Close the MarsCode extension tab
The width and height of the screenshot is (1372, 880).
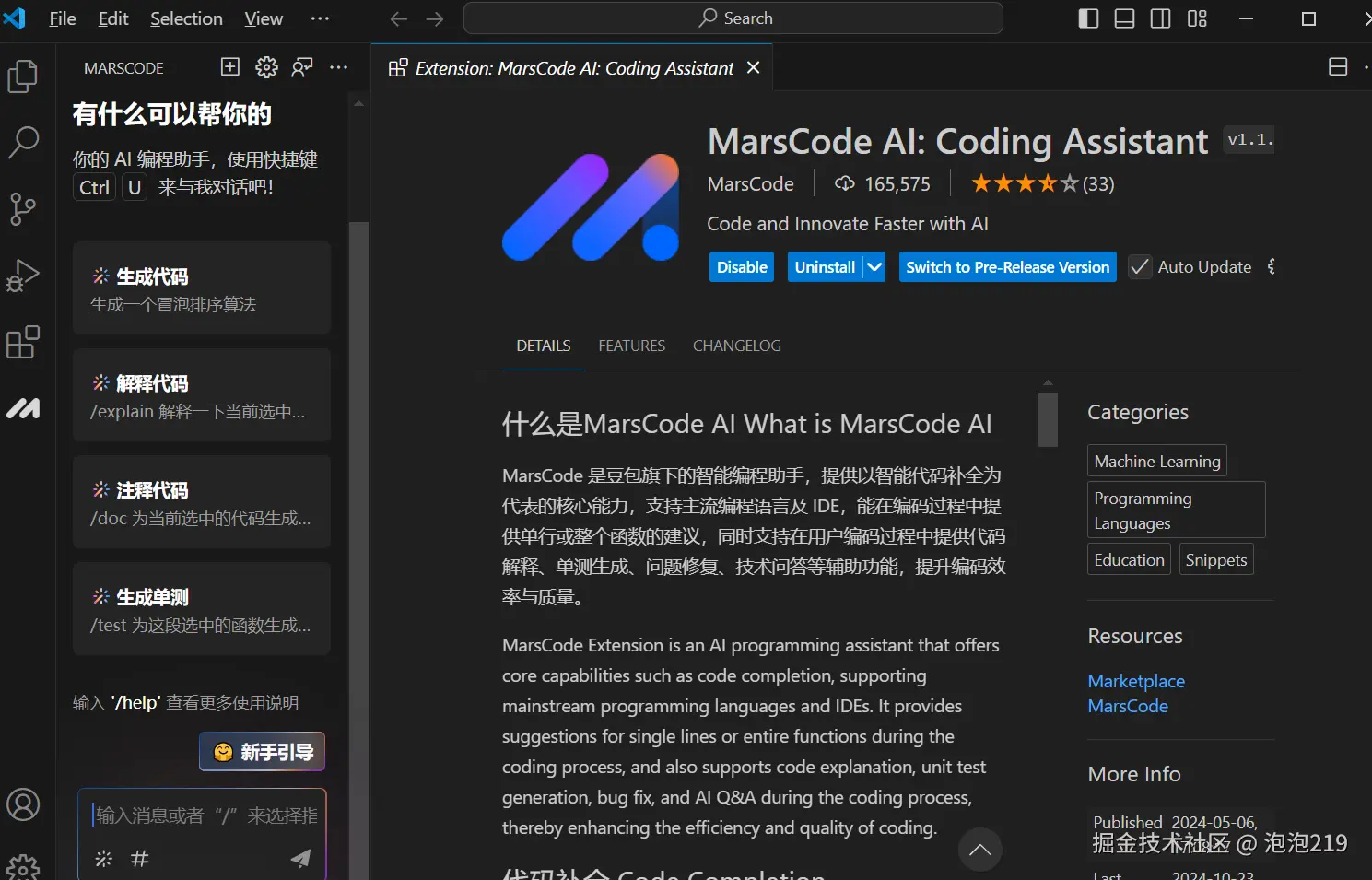(x=753, y=67)
